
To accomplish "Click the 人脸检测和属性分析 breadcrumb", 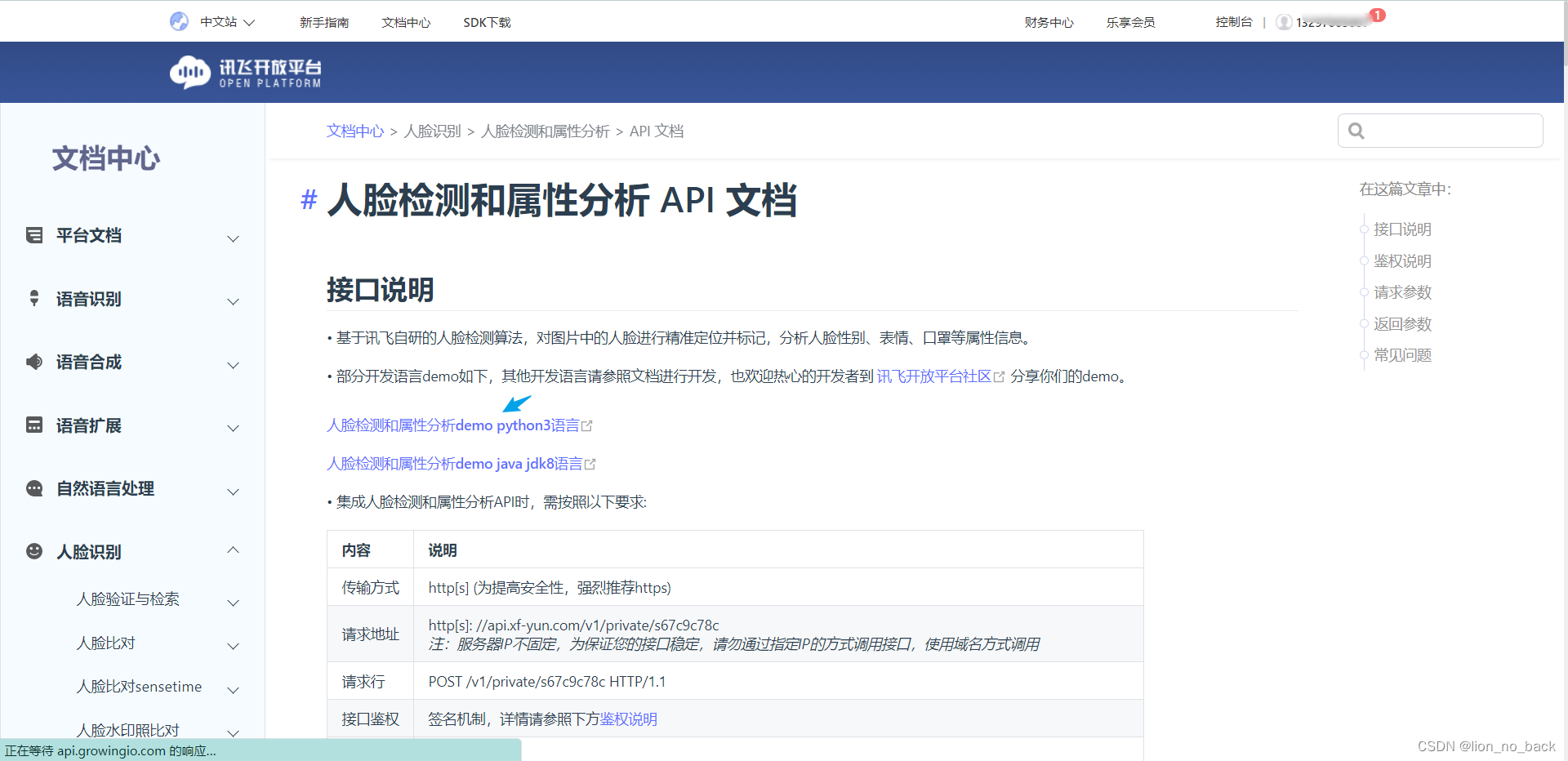I will tap(546, 131).
